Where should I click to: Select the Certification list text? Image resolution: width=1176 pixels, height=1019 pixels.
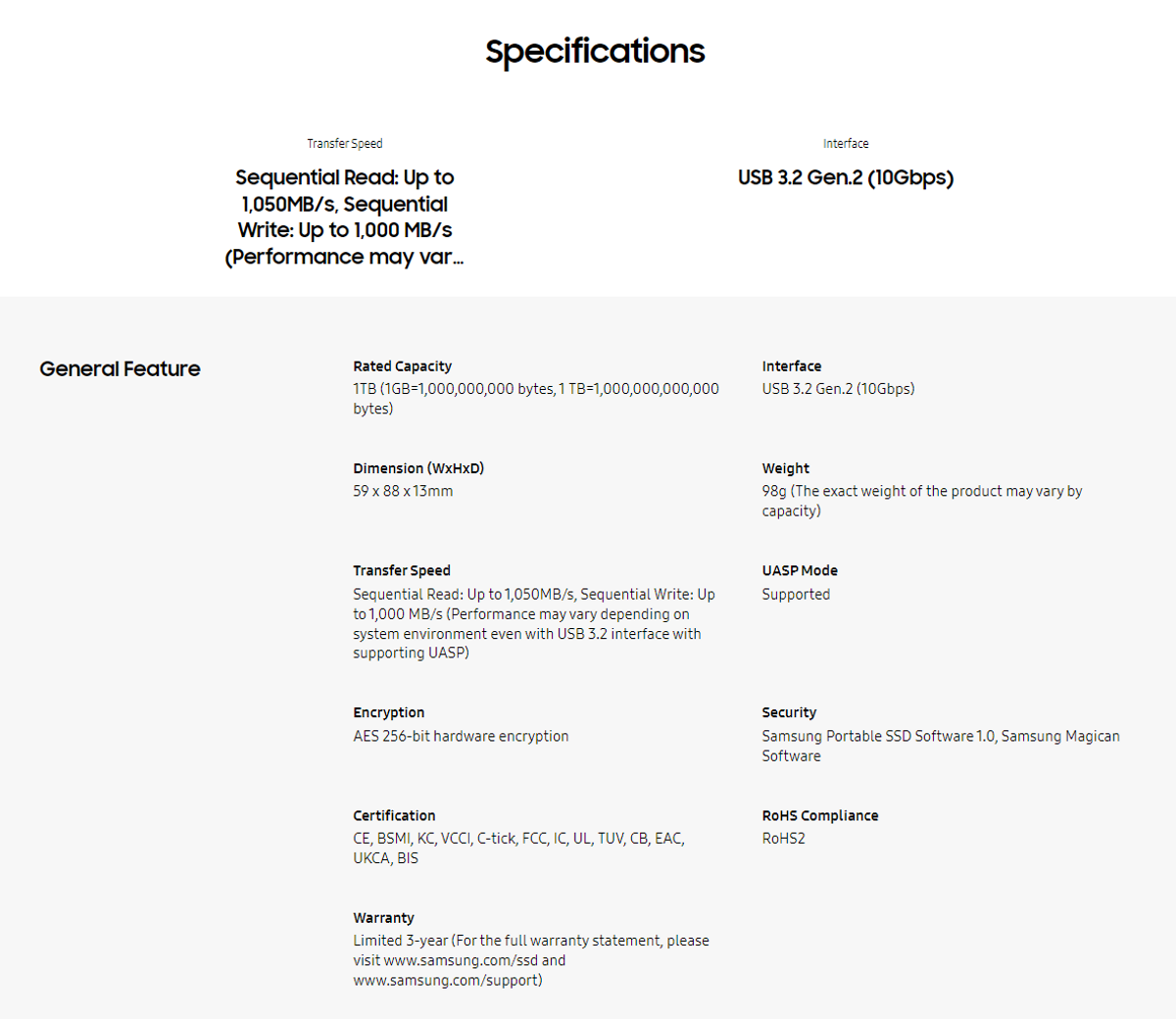tap(519, 848)
